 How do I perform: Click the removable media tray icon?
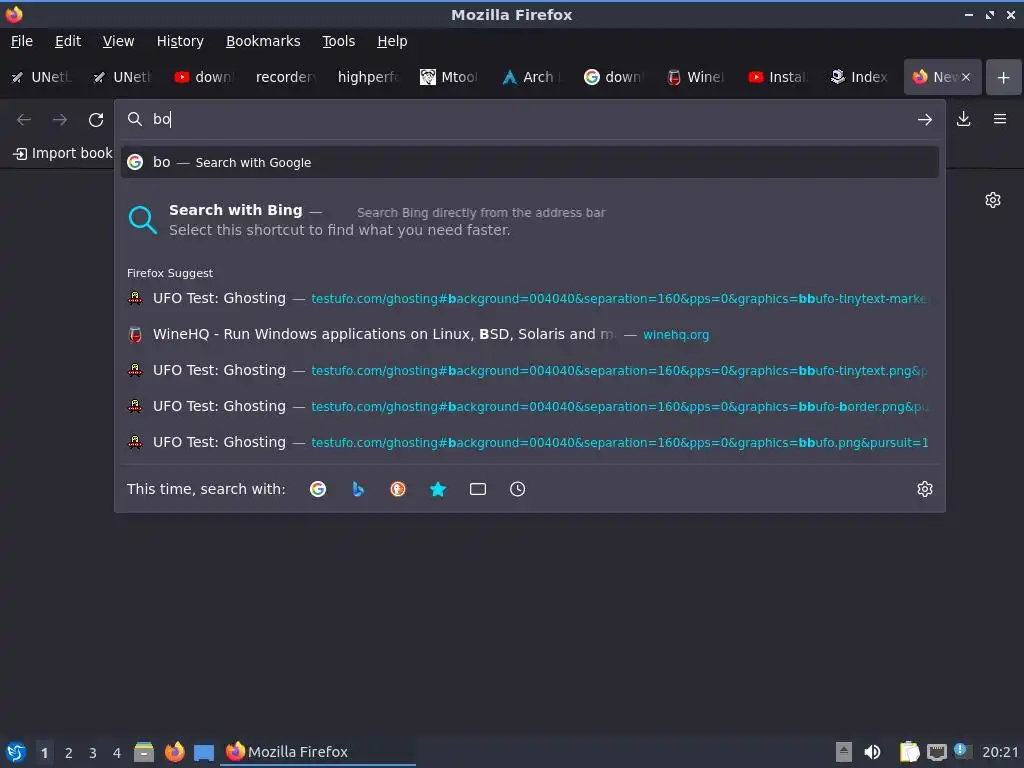pyautogui.click(x=844, y=752)
